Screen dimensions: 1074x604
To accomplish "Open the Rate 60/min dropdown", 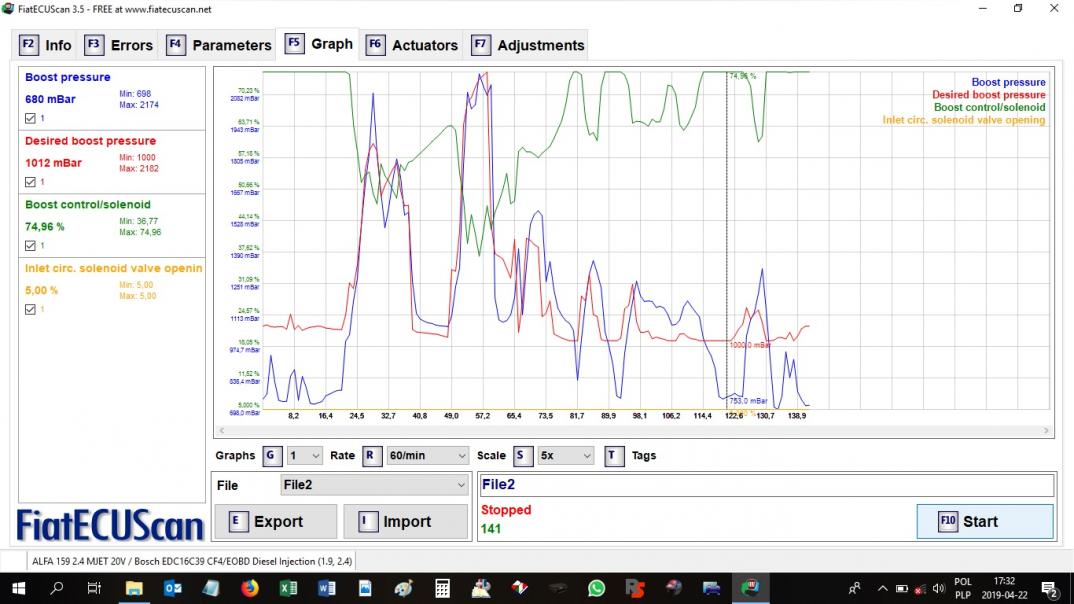I will coord(427,455).
